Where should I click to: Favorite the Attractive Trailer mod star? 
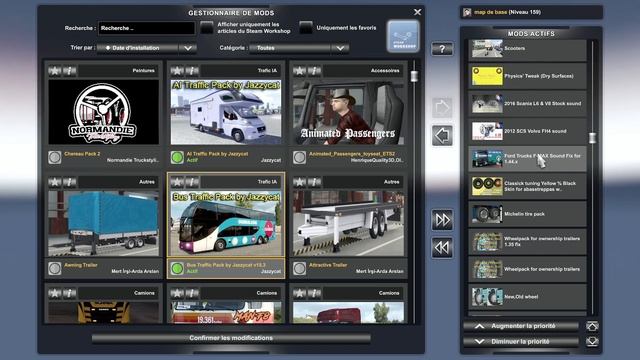(x=299, y=182)
